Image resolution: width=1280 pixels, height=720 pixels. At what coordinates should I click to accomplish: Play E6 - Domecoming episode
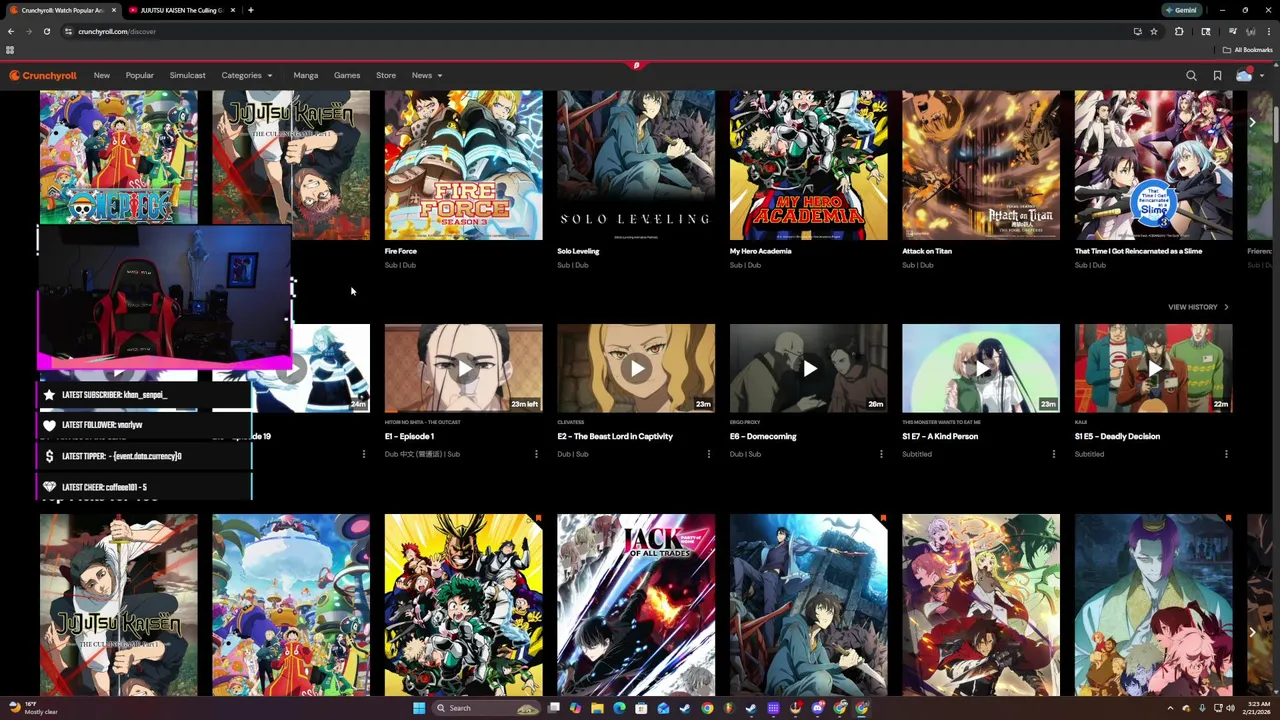(809, 368)
